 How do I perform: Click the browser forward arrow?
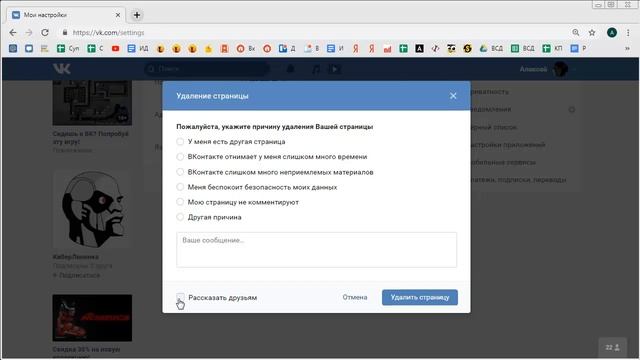[29, 33]
